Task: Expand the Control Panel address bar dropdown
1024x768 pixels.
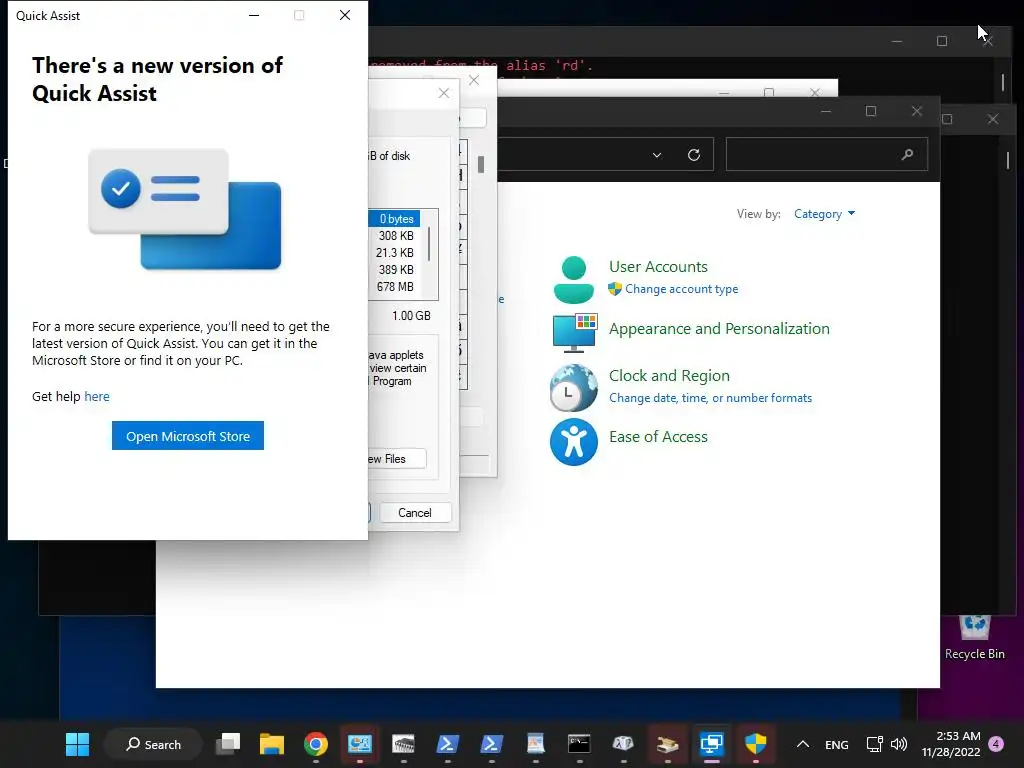Action: 657,155
